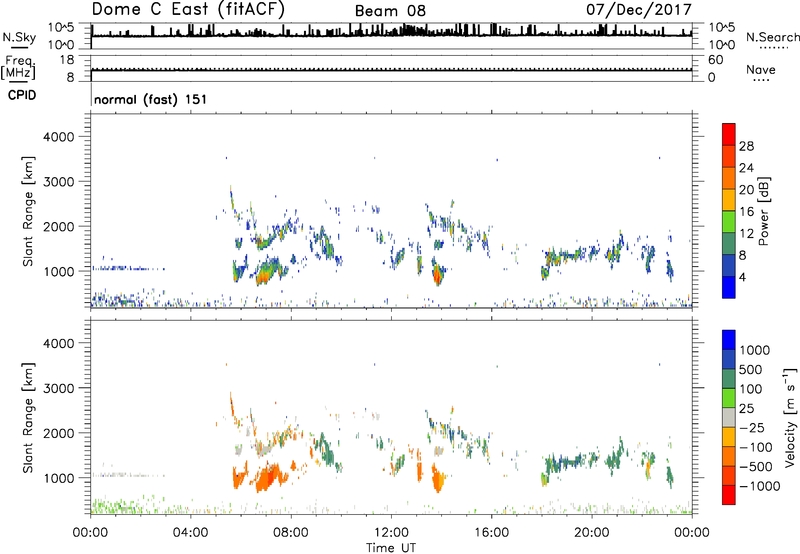The height and width of the screenshot is (554, 800).
Task: Click the "04:00" time axis tick
Action: click(190, 533)
